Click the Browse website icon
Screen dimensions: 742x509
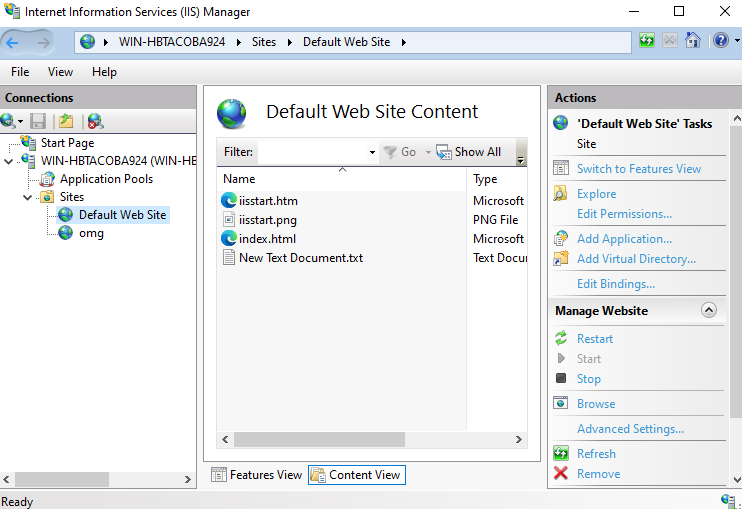point(561,403)
